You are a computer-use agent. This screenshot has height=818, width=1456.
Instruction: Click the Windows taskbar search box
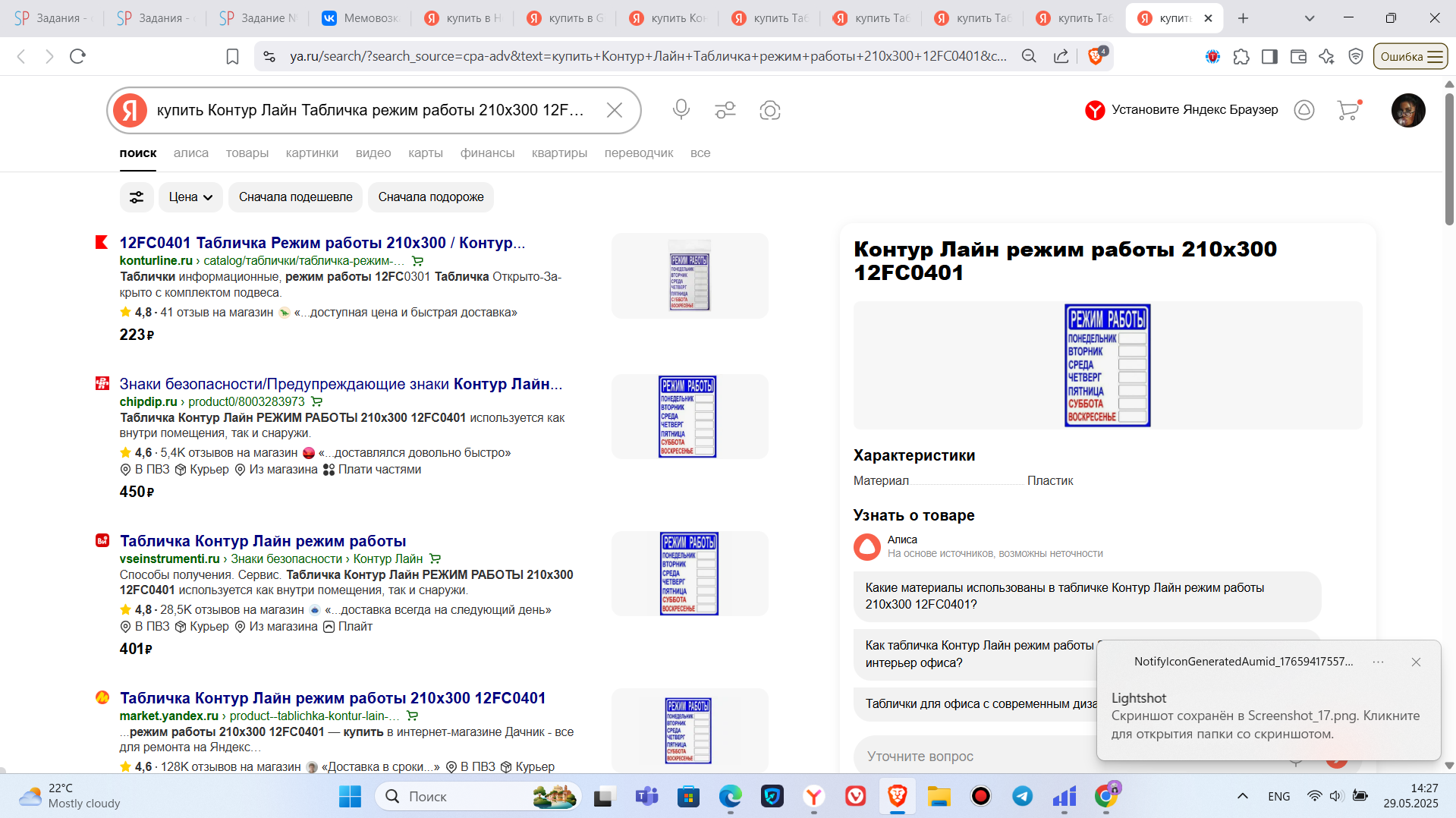point(478,796)
